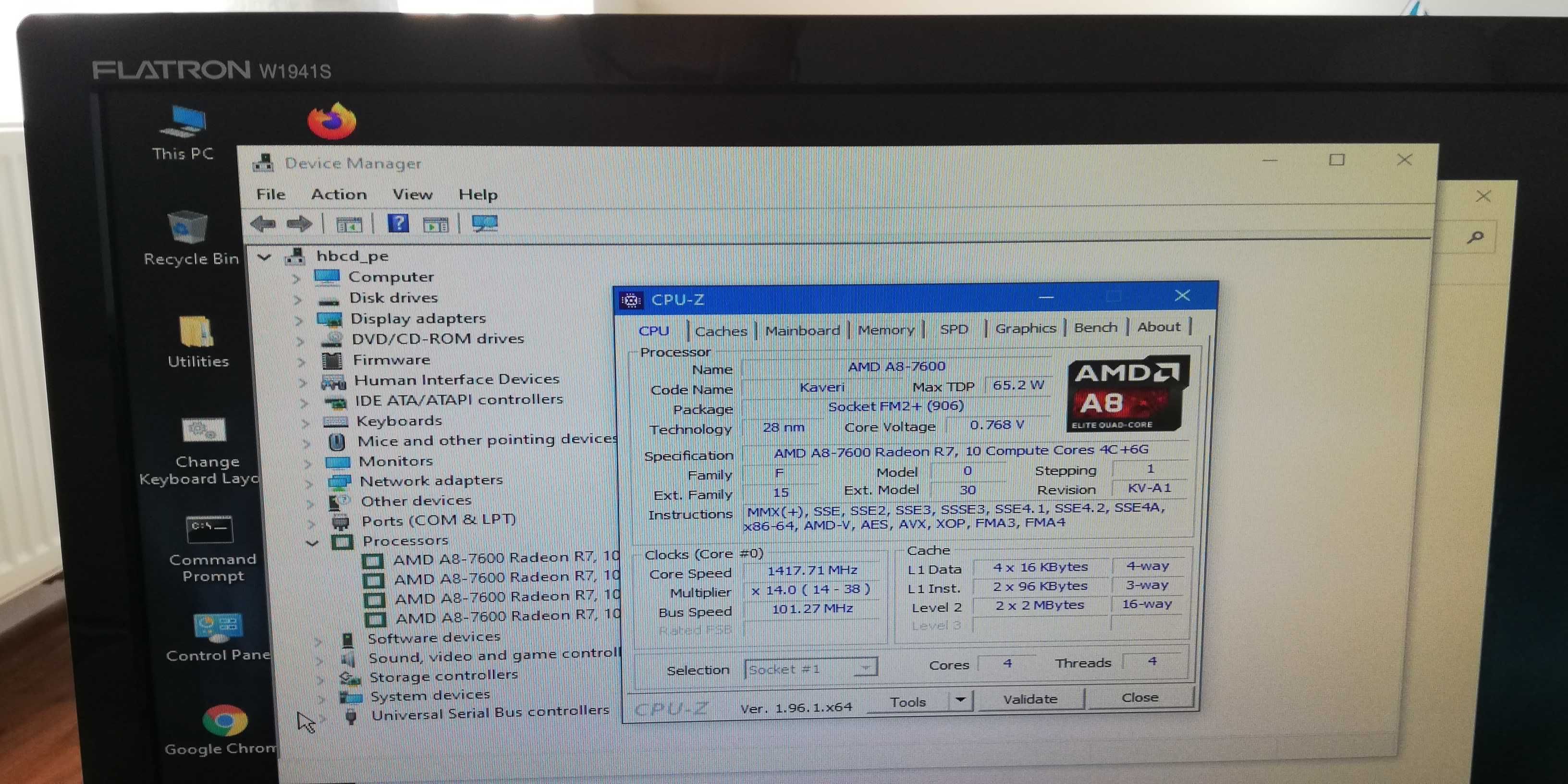Screen dimensions: 1568x784
Task: Switch to the Memory tab
Action: (x=886, y=330)
